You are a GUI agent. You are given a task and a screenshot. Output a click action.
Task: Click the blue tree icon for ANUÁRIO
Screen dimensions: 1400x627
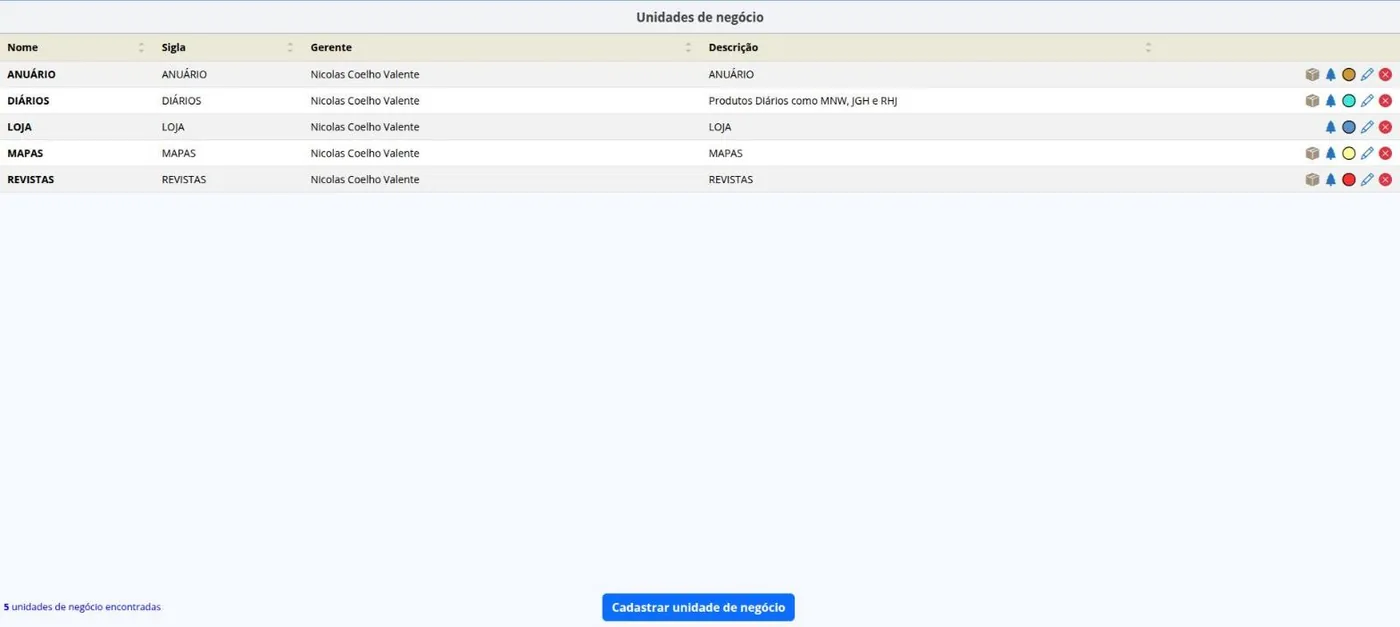point(1331,74)
